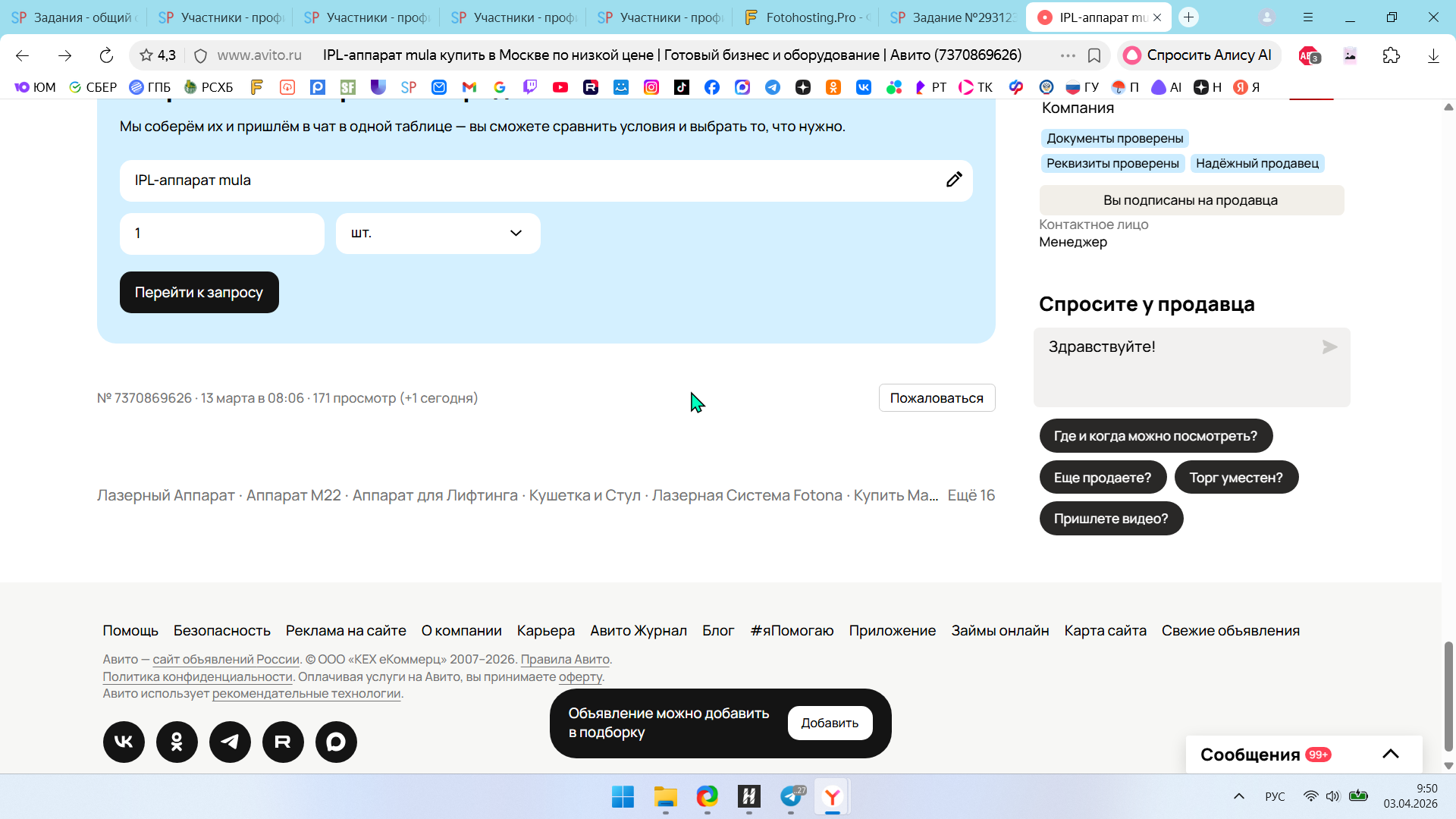Image resolution: width=1456 pixels, height=819 pixels.
Task: Select the Торг уместен? quick question
Action: 1235,478
